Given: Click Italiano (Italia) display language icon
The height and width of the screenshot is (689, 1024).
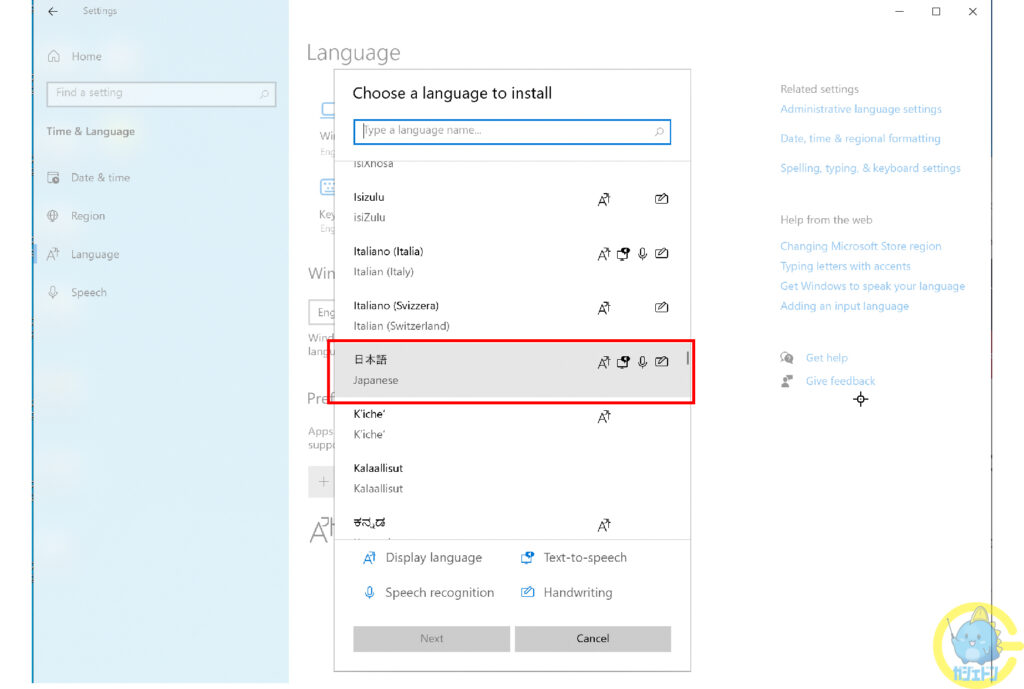Looking at the screenshot, I should [x=604, y=253].
